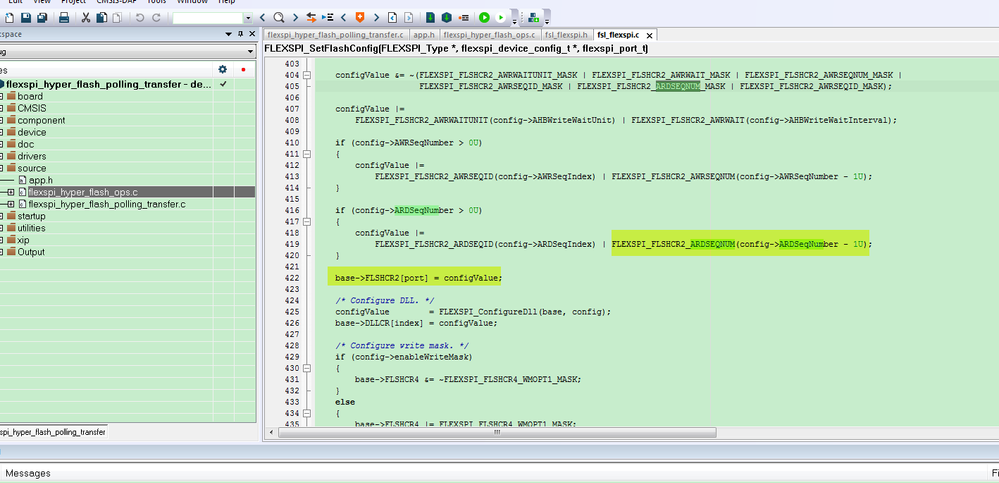Screen dimensions: 999x483
Task: Toggle bookmark with the orange shield icon
Action: (360, 18)
